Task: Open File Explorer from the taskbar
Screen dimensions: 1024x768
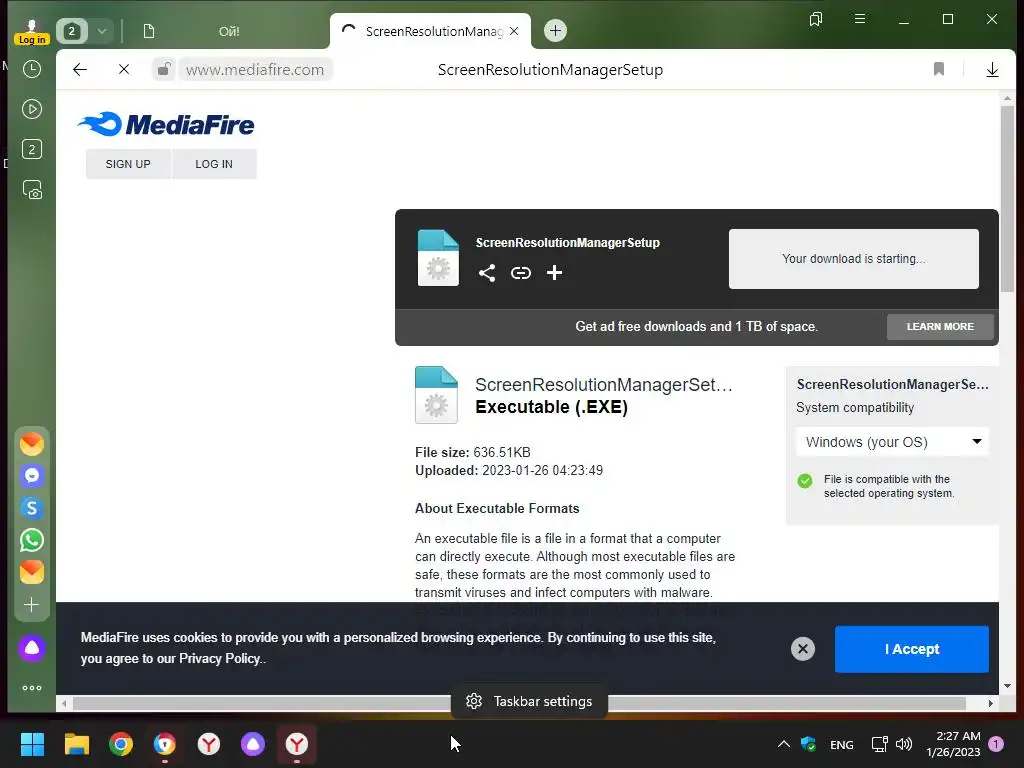Action: pyautogui.click(x=76, y=744)
